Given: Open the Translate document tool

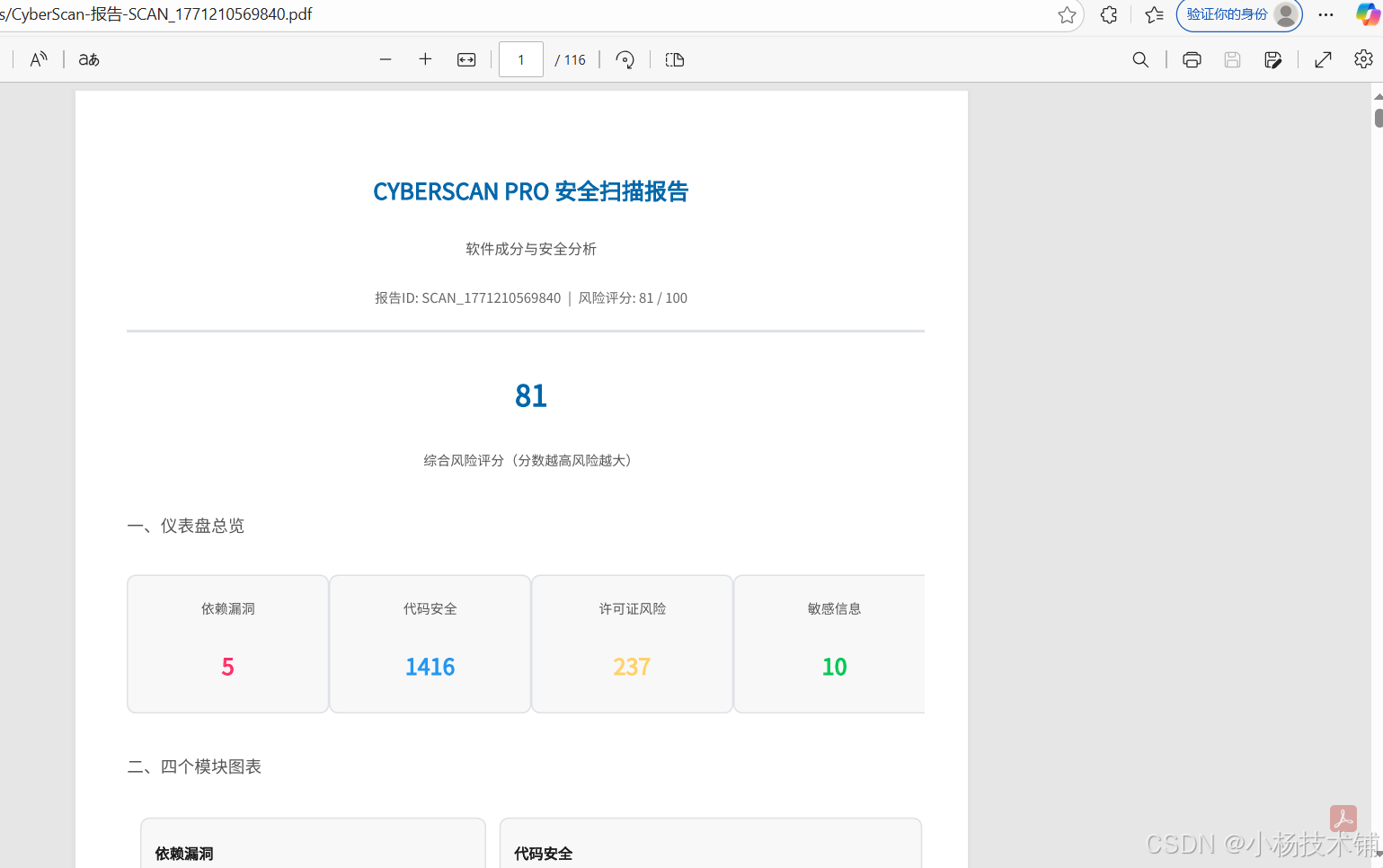Looking at the screenshot, I should coord(89,59).
